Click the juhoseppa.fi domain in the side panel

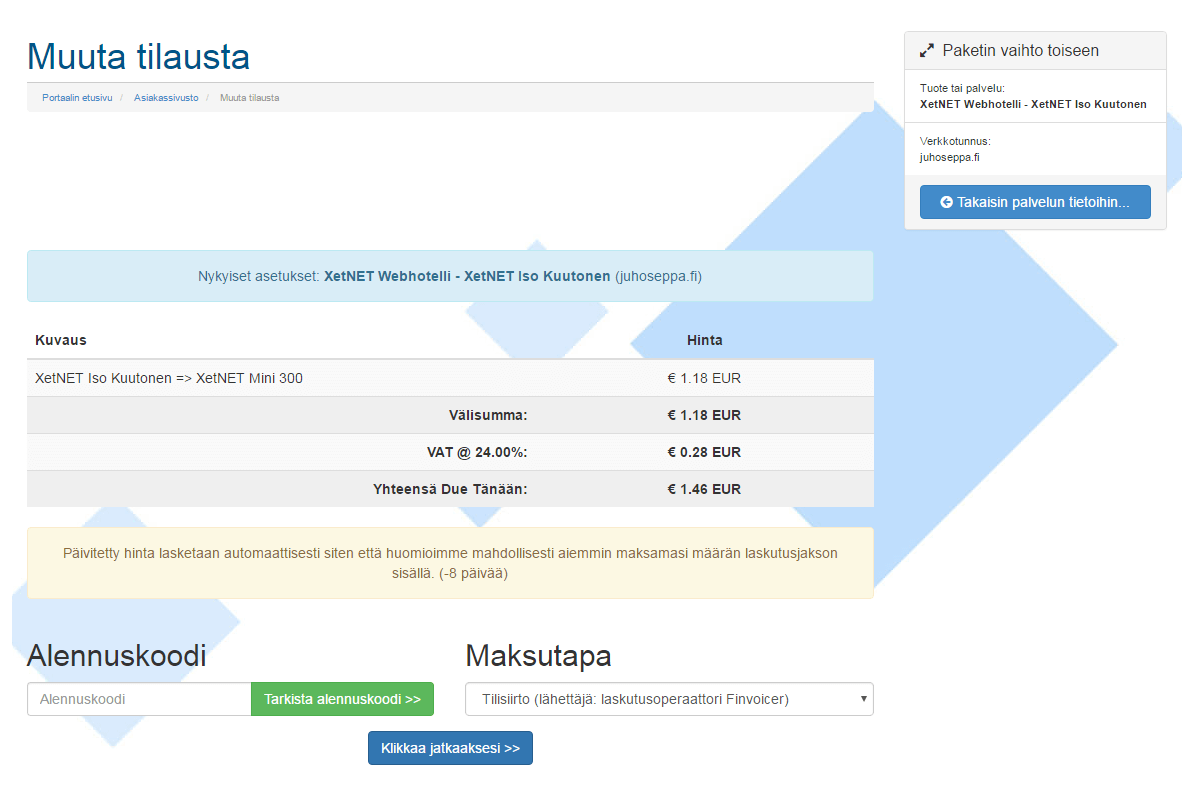tap(949, 157)
